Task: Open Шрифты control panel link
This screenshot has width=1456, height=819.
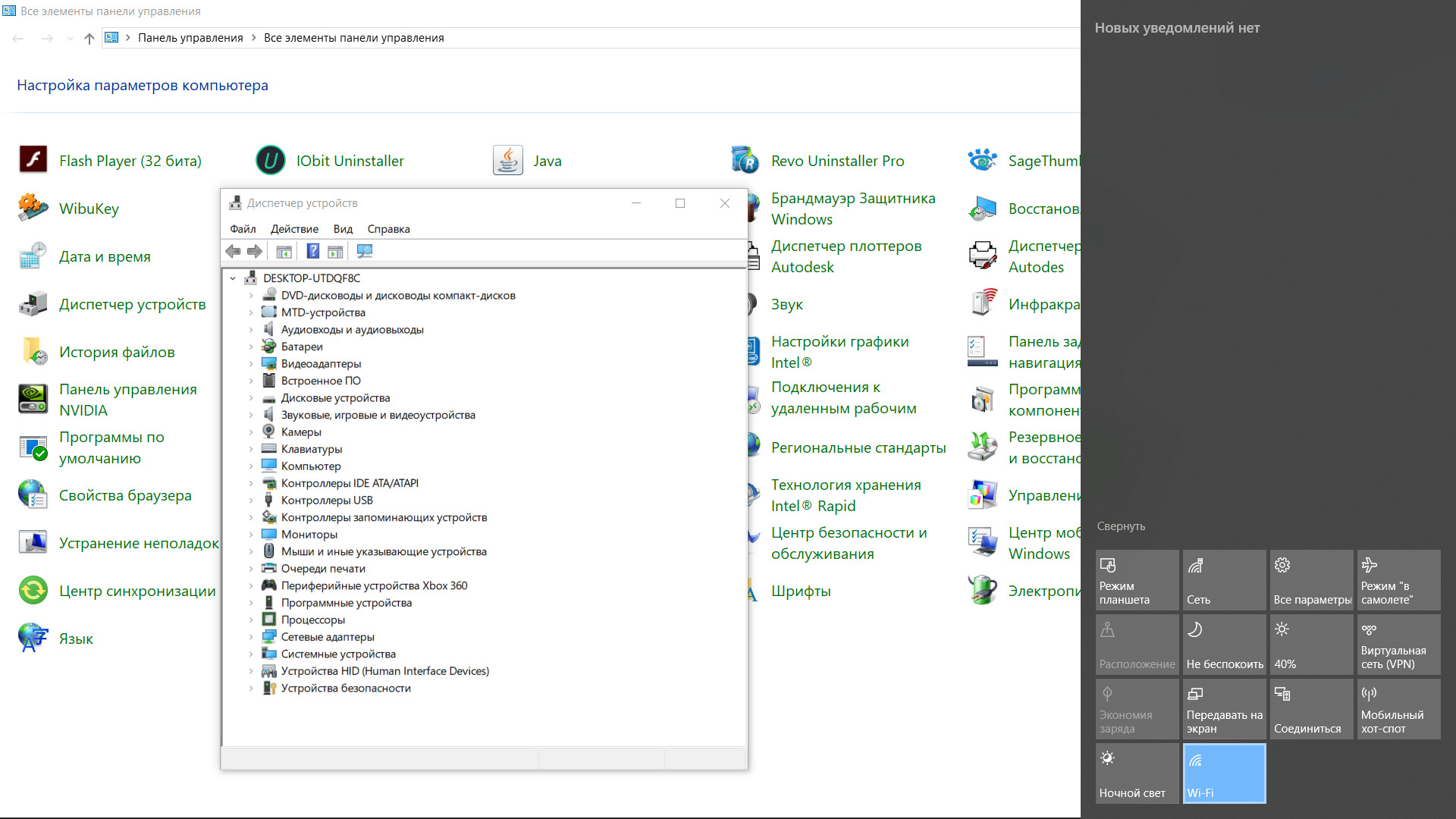Action: (x=801, y=591)
